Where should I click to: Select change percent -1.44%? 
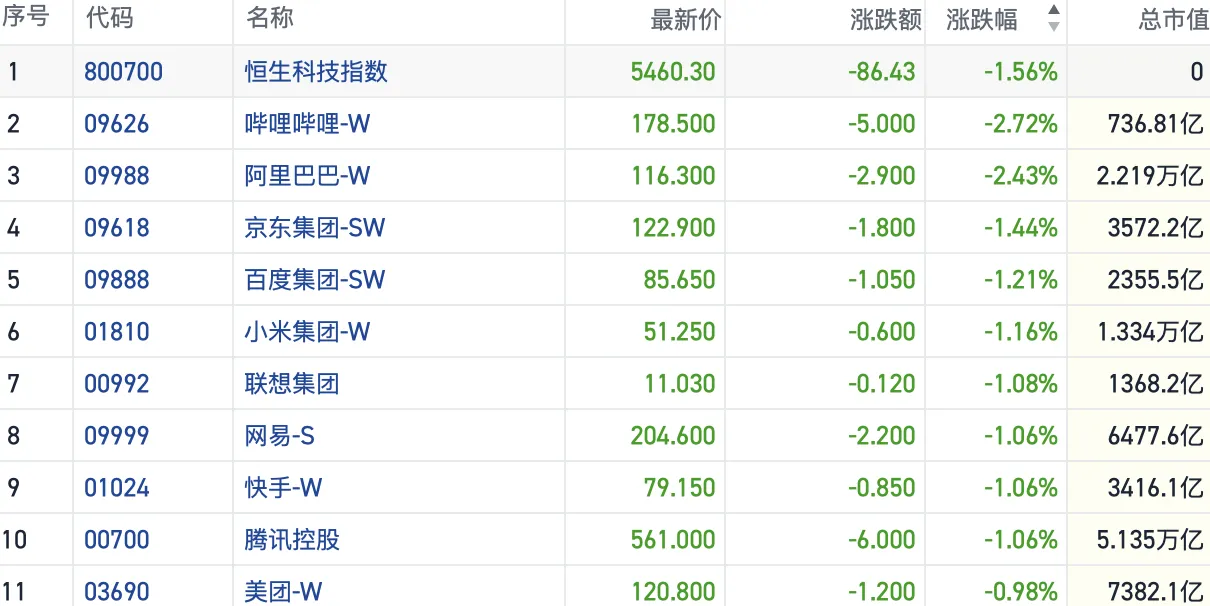point(1020,228)
